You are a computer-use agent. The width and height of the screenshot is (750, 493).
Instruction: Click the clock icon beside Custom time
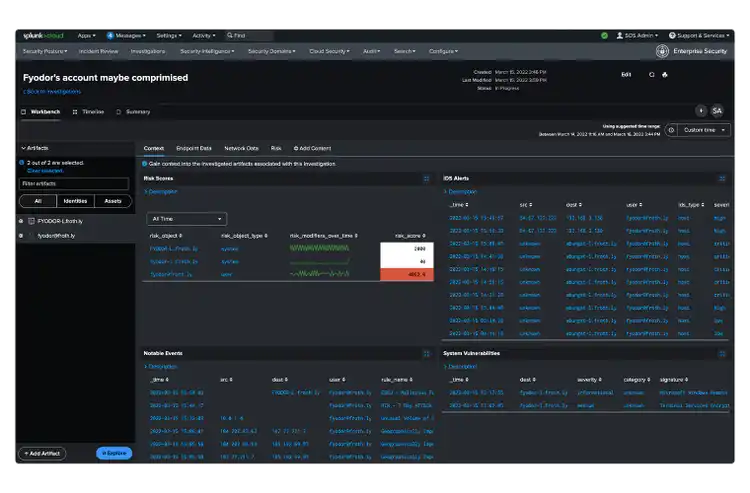point(672,130)
